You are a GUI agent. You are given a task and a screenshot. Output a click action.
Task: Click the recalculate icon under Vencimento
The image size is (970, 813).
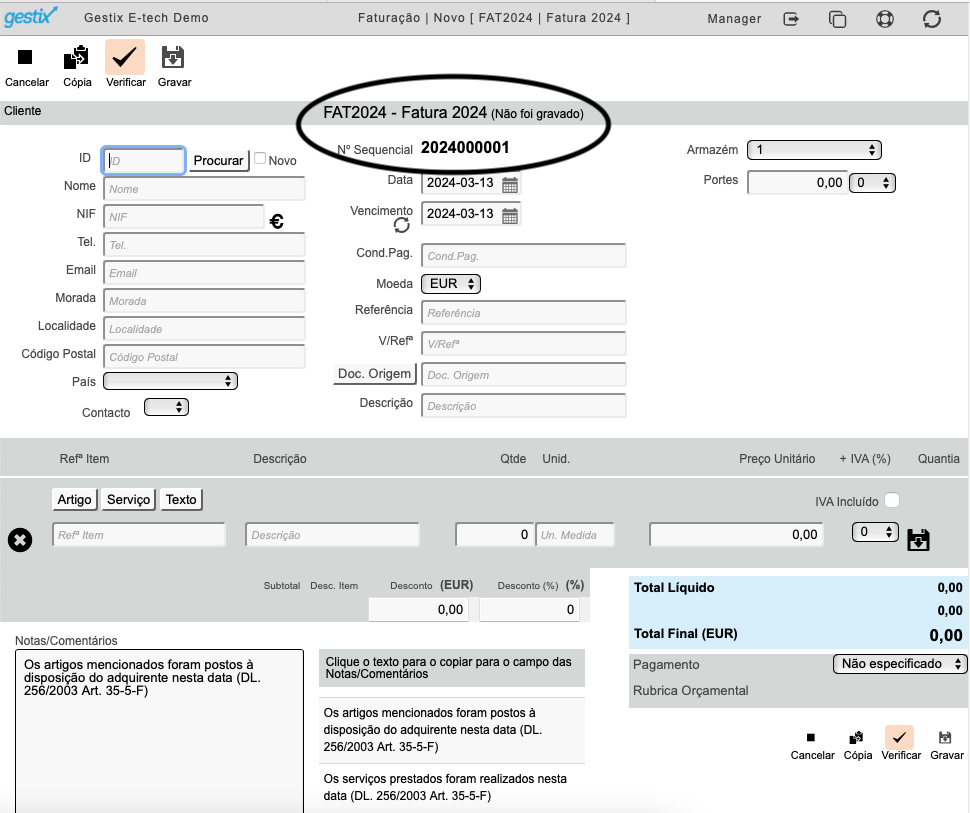(x=401, y=225)
